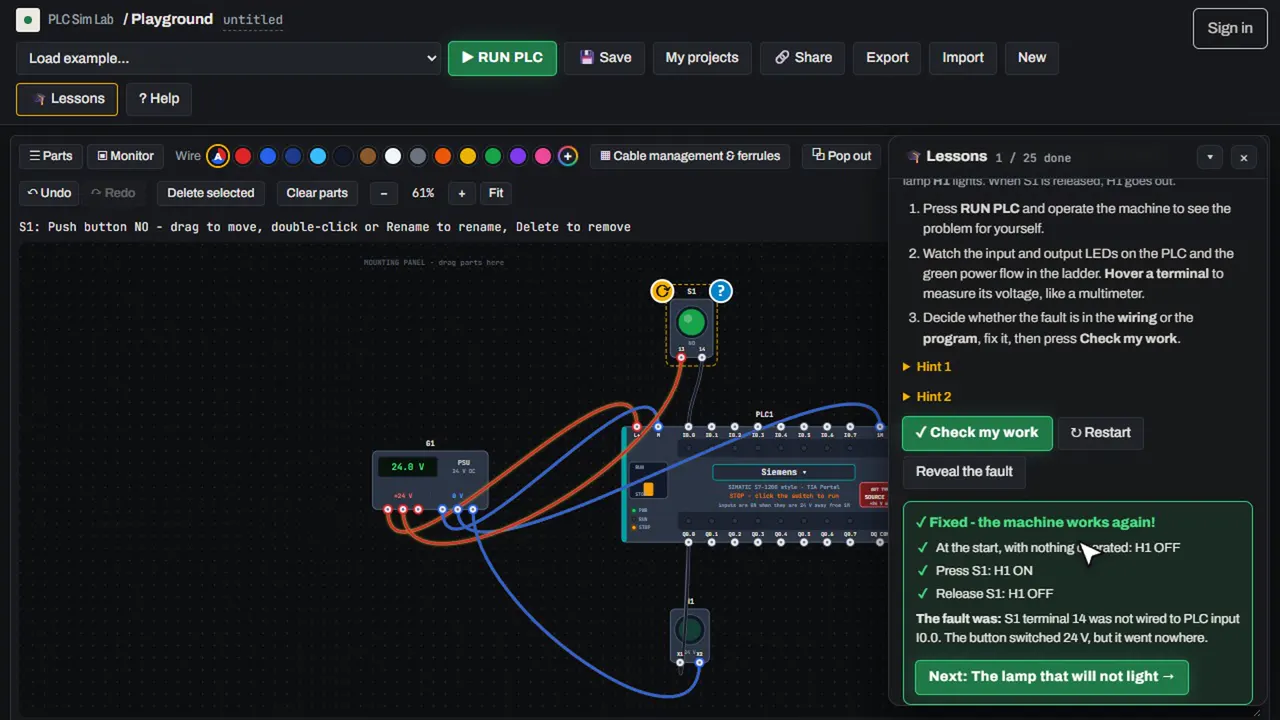The height and width of the screenshot is (720, 1280).
Task: Create a New project
Action: 1032,58
